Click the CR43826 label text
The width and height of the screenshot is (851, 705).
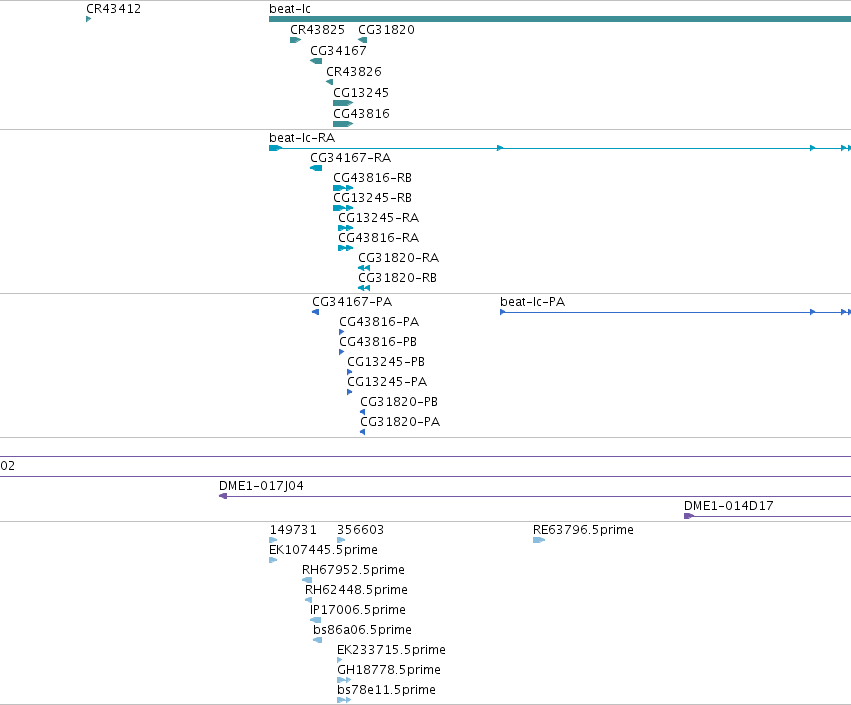[354, 72]
